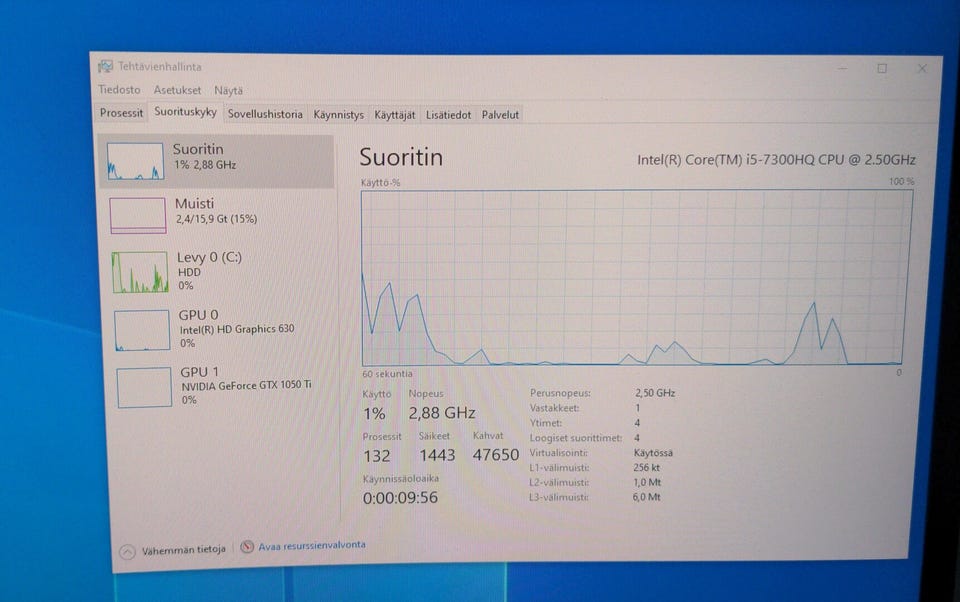Switch to the Prosessit tab
The width and height of the screenshot is (960, 602).
[121, 113]
